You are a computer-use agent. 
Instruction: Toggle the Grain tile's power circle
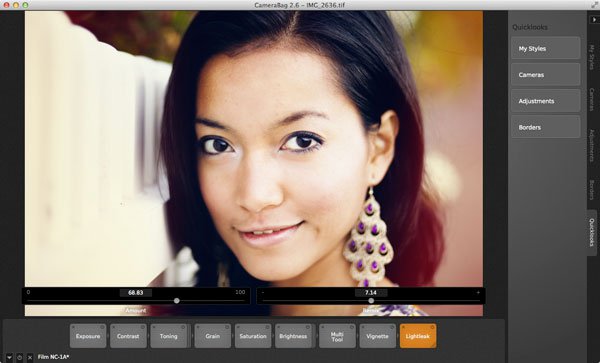tap(227, 327)
